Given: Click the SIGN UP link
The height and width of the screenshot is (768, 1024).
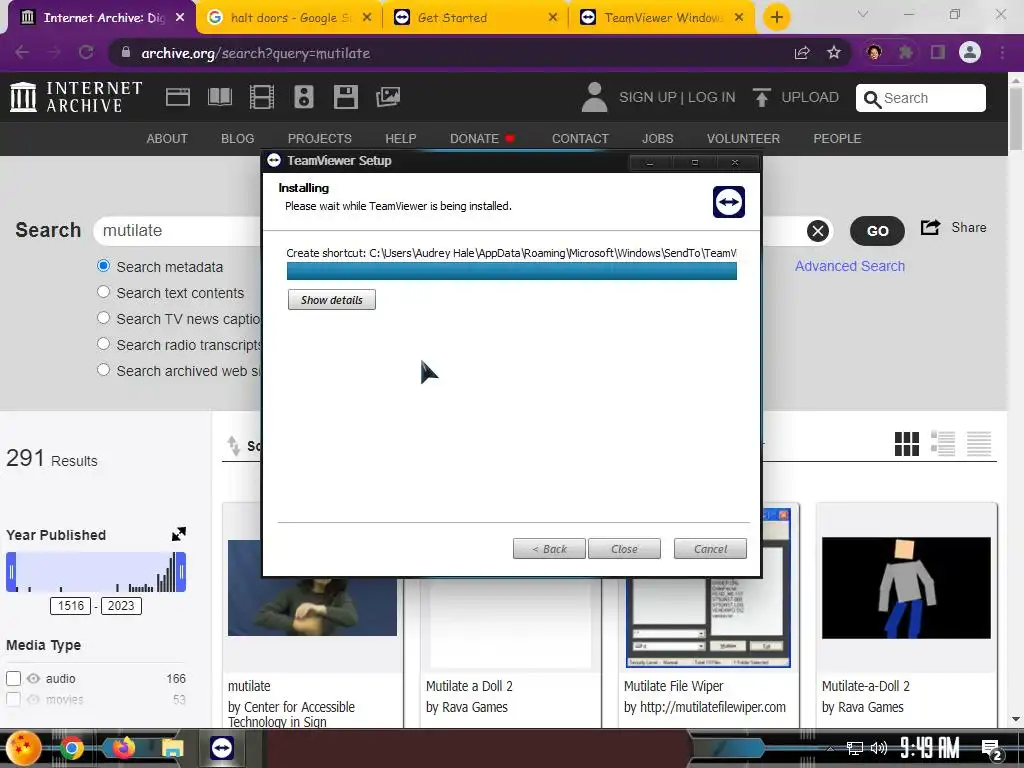Looking at the screenshot, I should pyautogui.click(x=648, y=97).
